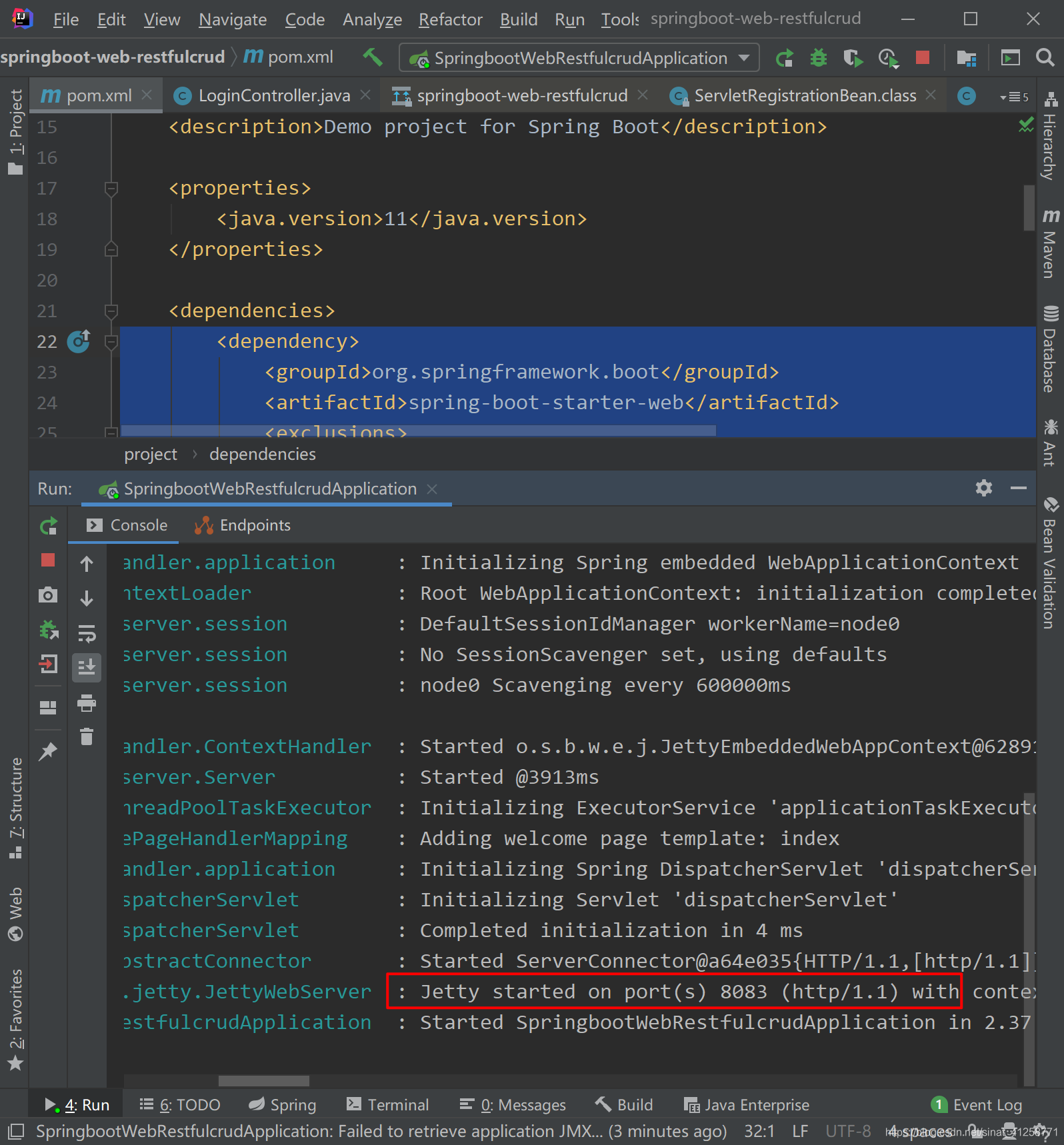
Task: Collapse dependencies tag fold on line 21
Action: point(111,311)
